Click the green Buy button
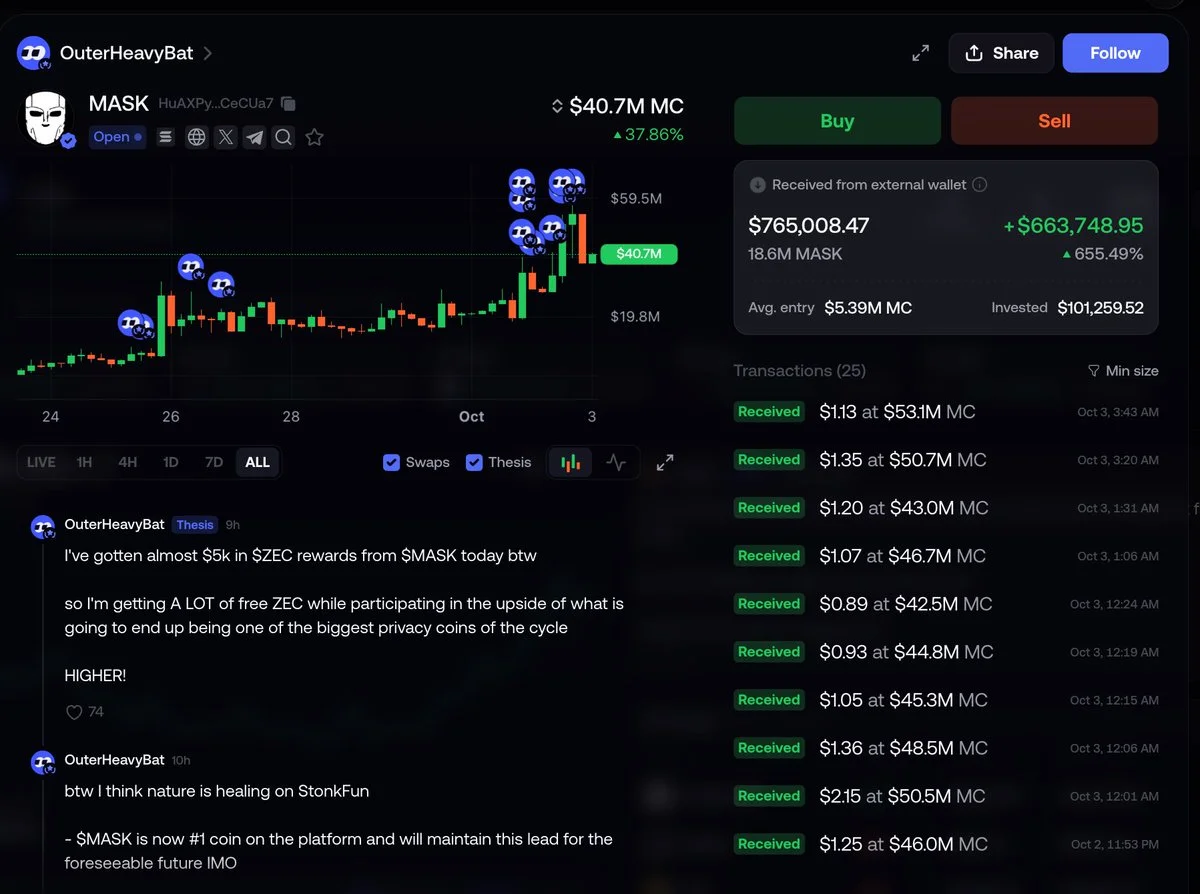The height and width of the screenshot is (894, 1200). click(837, 121)
